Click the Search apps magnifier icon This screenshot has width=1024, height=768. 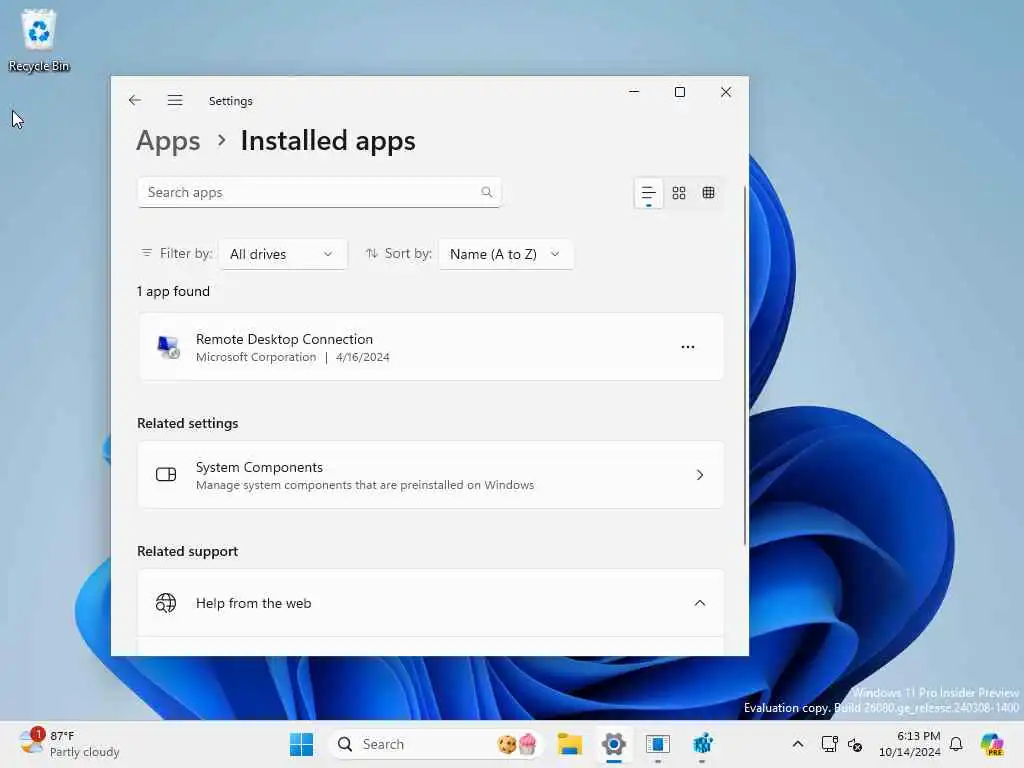point(487,192)
